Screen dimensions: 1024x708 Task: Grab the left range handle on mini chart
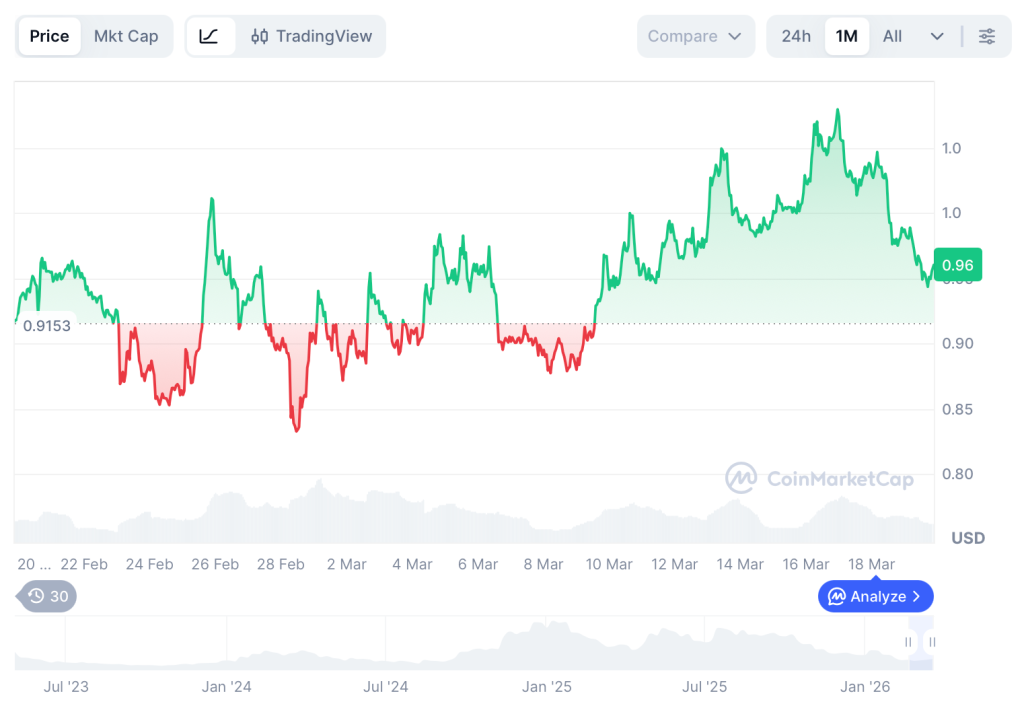click(x=909, y=642)
